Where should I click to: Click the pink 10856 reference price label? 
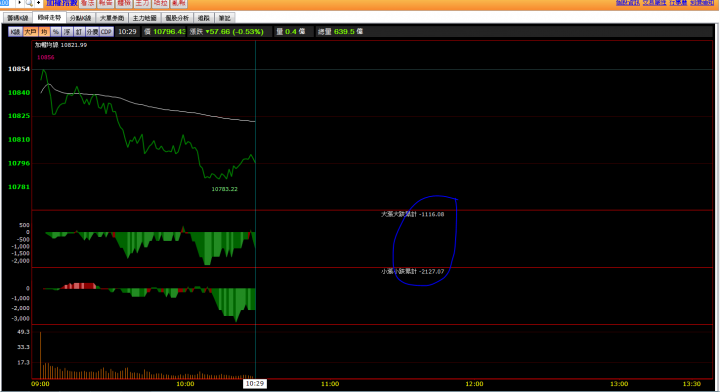point(45,57)
